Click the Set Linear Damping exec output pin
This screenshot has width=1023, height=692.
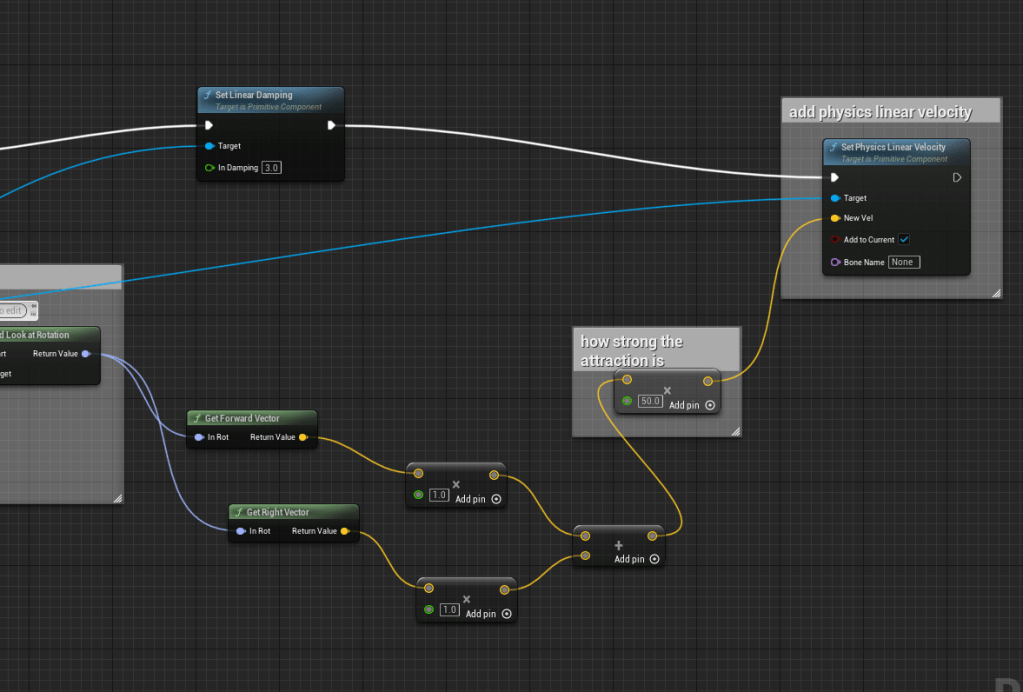pyautogui.click(x=331, y=126)
